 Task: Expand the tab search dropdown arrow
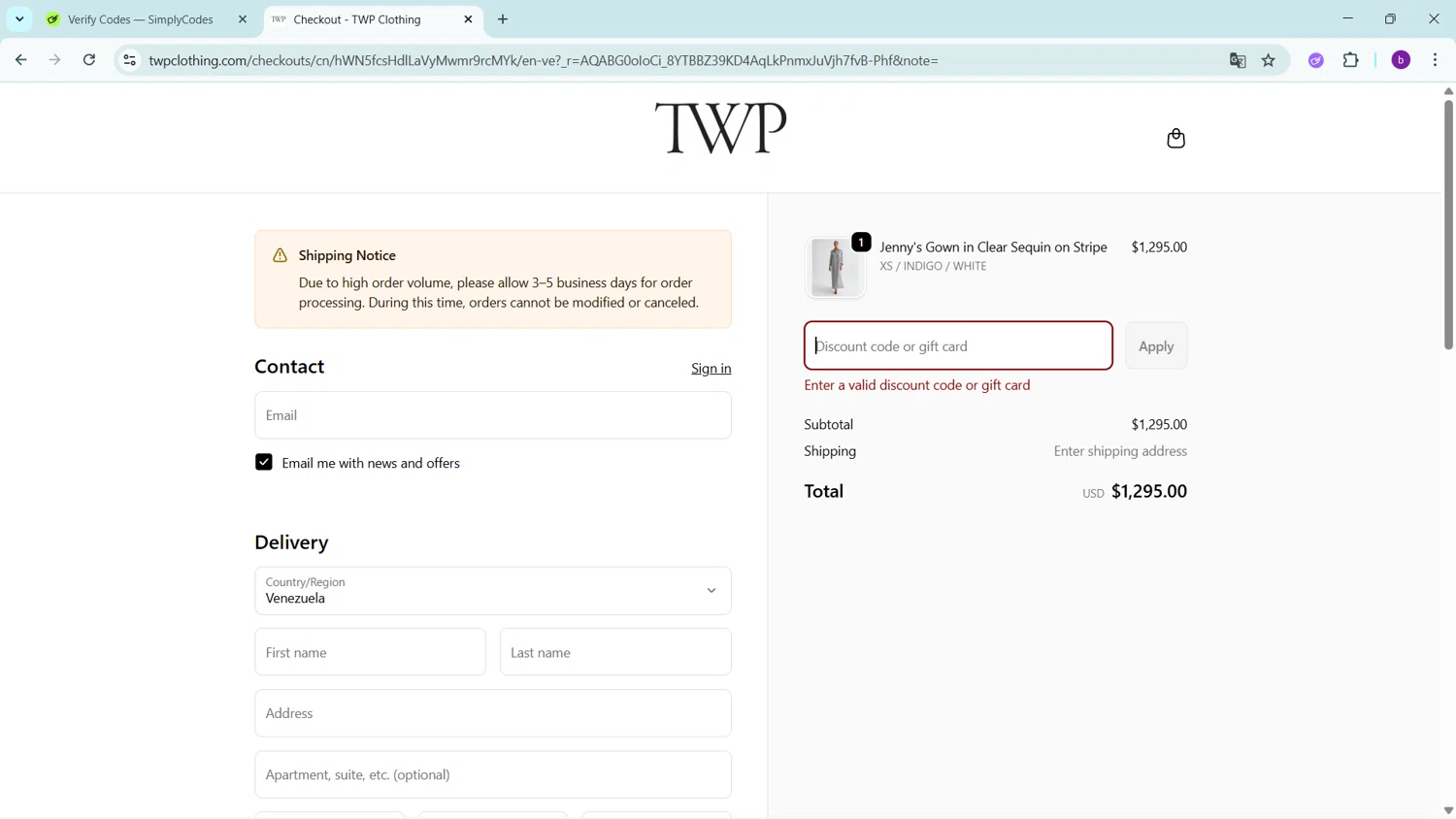[19, 19]
